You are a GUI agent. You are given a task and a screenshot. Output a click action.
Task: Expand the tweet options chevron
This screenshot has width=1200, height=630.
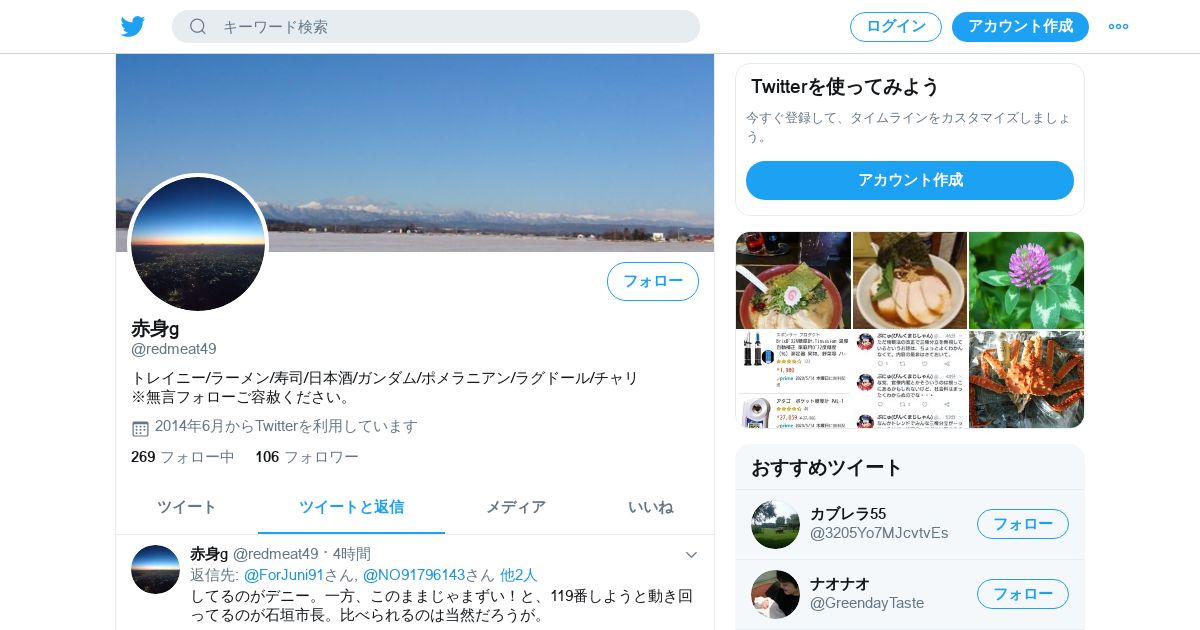click(x=691, y=554)
